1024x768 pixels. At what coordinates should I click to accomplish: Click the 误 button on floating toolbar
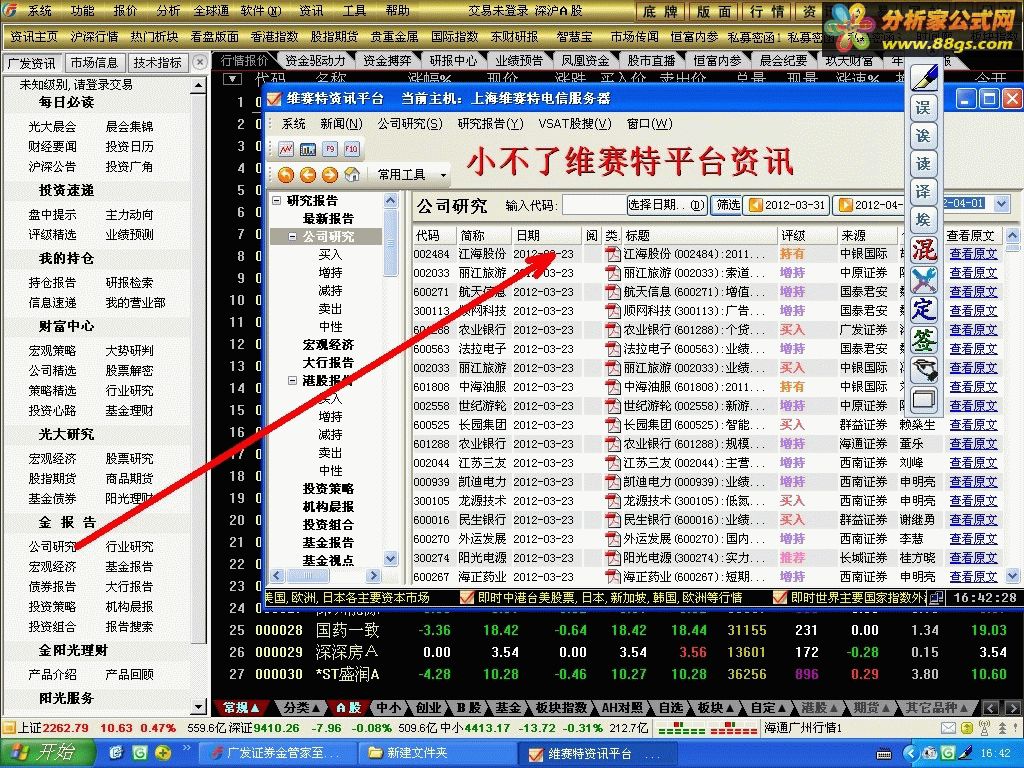tap(923, 107)
